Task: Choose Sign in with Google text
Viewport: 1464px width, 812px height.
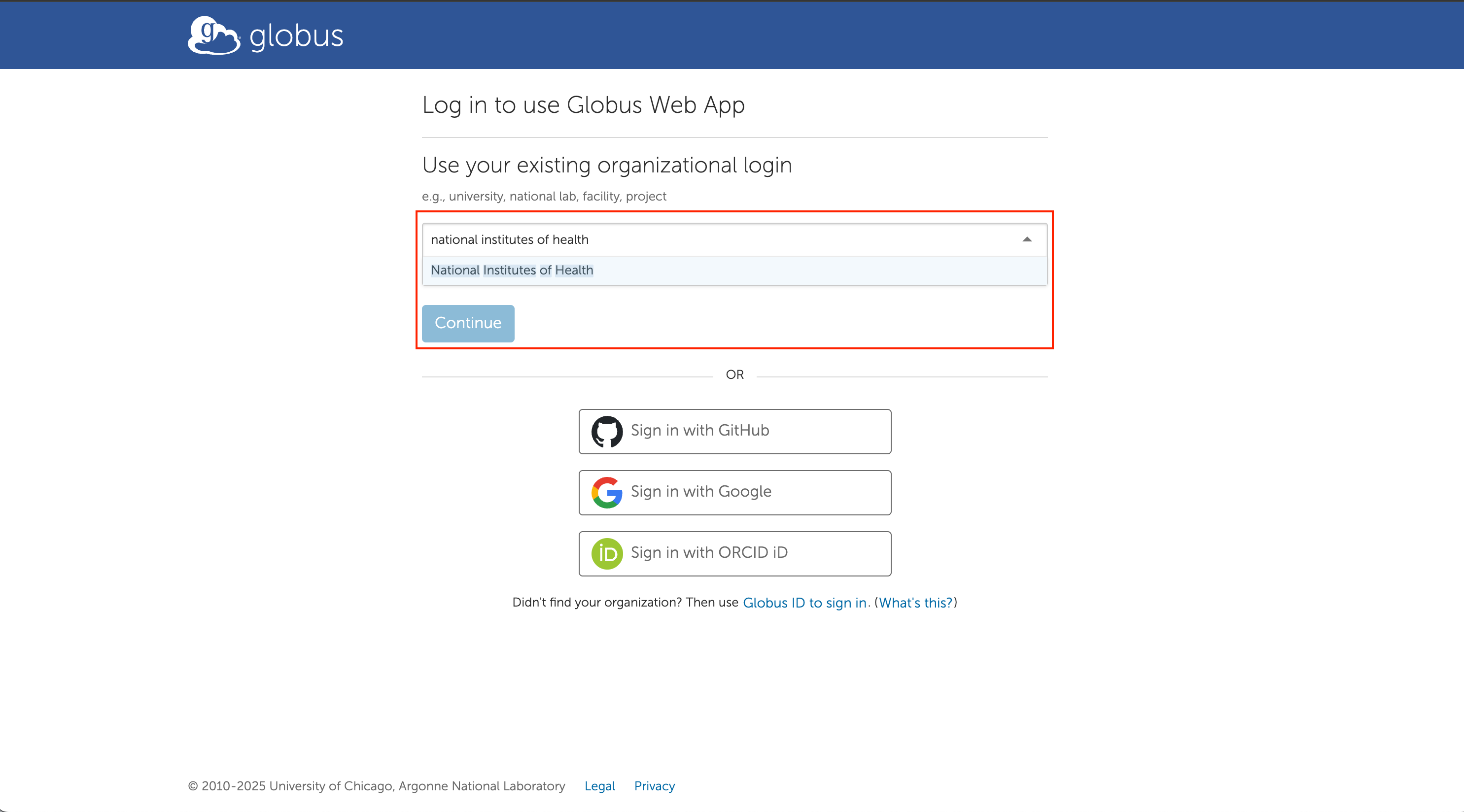Action: tap(701, 492)
